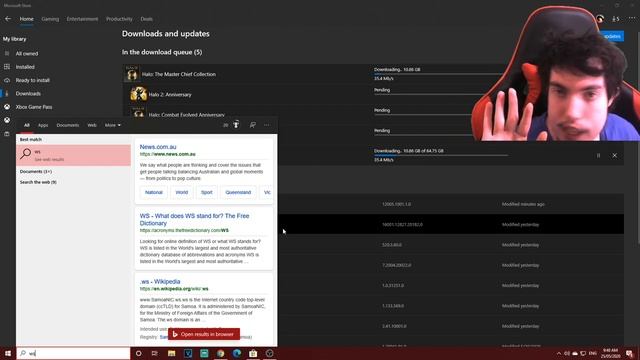Click the Store downloads indicator showing 5
The width and height of the screenshot is (640, 360).
click(616, 19)
